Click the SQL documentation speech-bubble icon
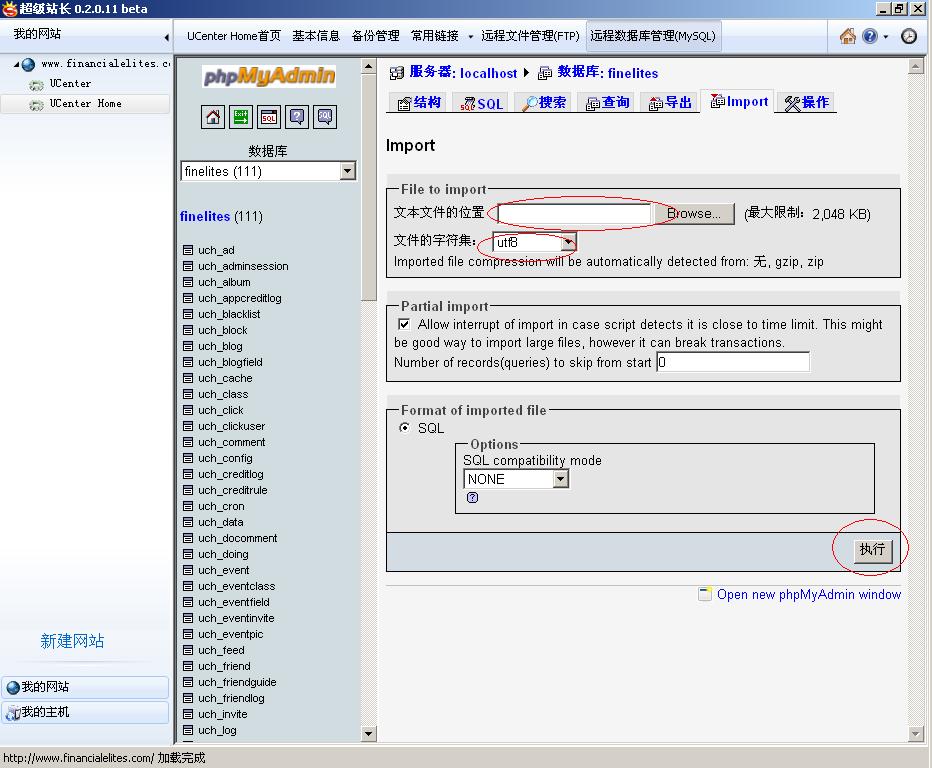This screenshot has height=768, width=932. (325, 117)
